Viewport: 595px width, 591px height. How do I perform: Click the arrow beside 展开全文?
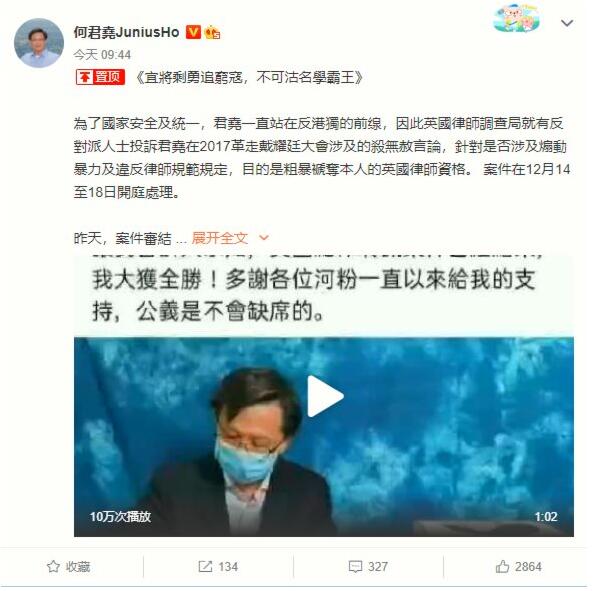click(263, 238)
